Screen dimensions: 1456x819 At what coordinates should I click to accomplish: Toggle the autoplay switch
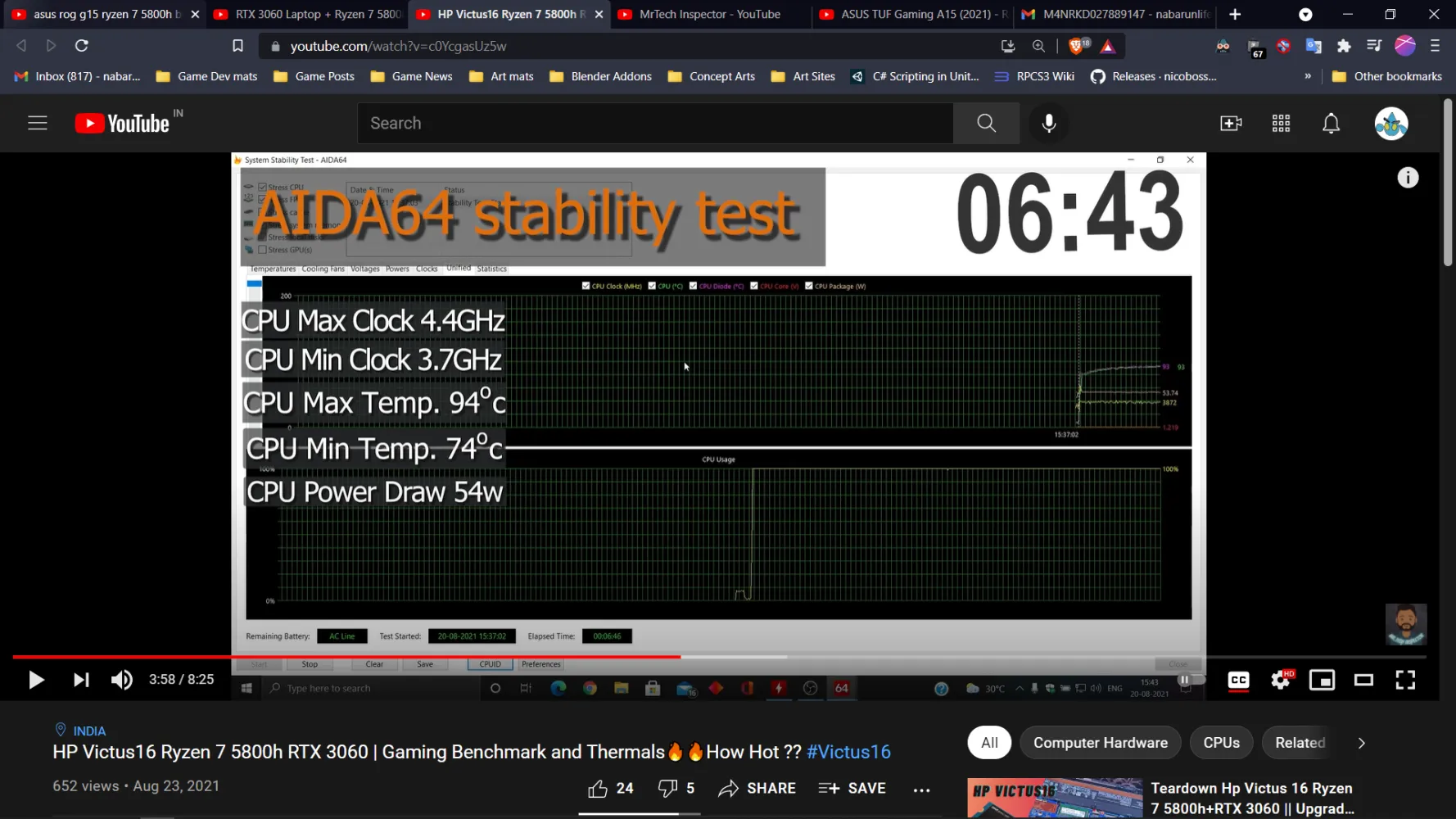click(x=1190, y=680)
